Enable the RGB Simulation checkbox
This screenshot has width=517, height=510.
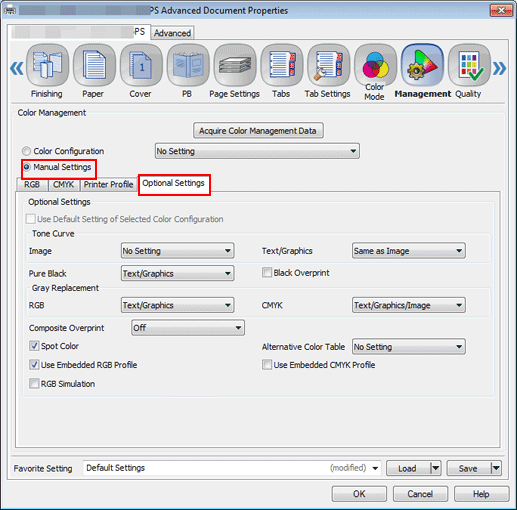[34, 384]
